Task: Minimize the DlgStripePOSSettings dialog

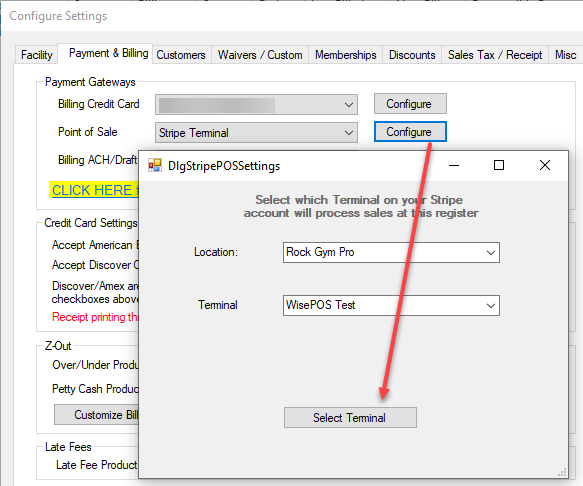Action: pos(454,165)
